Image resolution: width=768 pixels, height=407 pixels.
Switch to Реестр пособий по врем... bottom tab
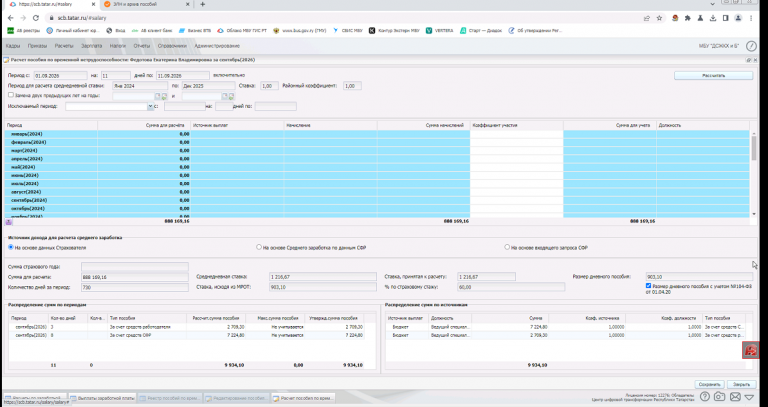tap(170, 398)
